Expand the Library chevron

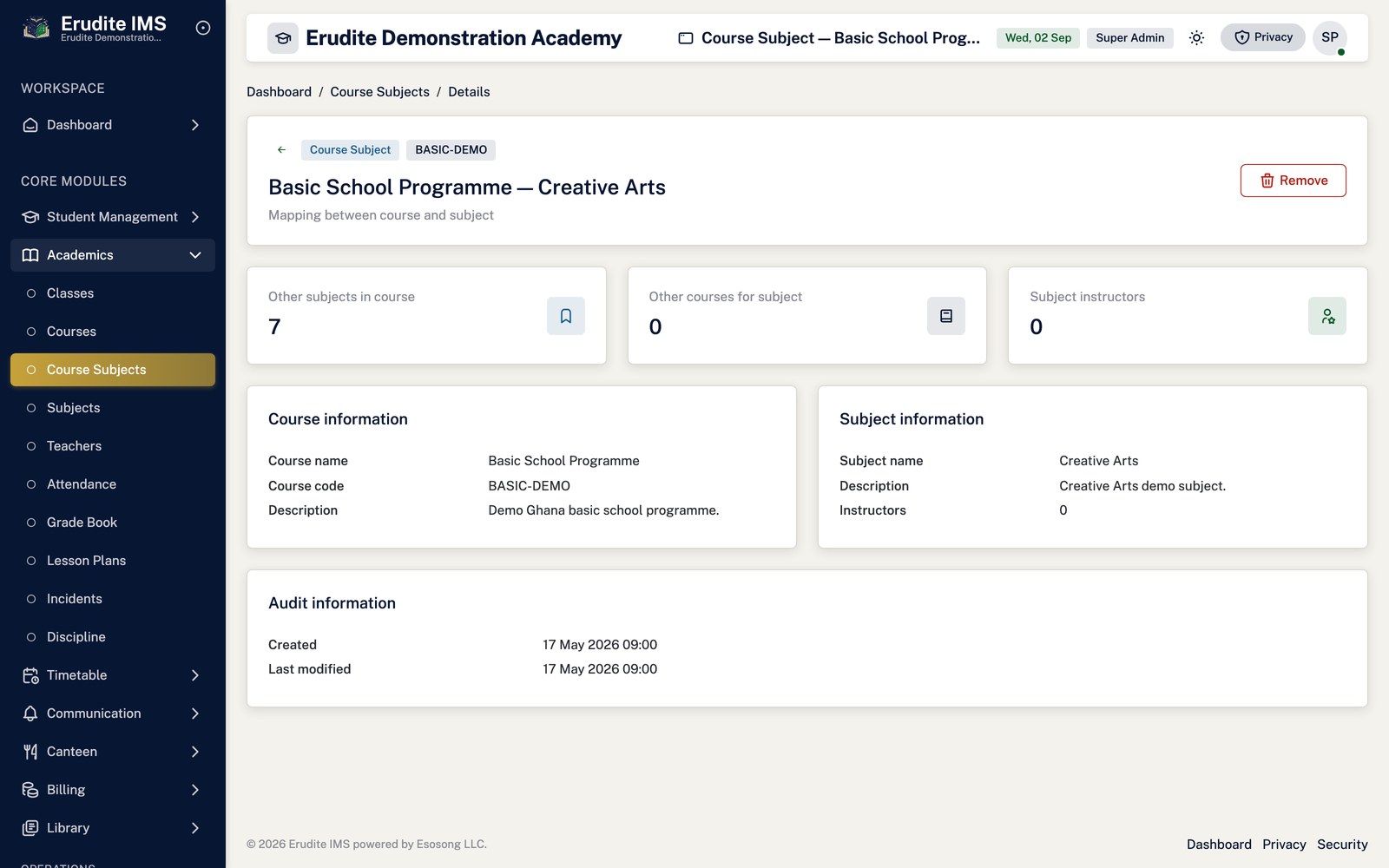pyautogui.click(x=195, y=828)
